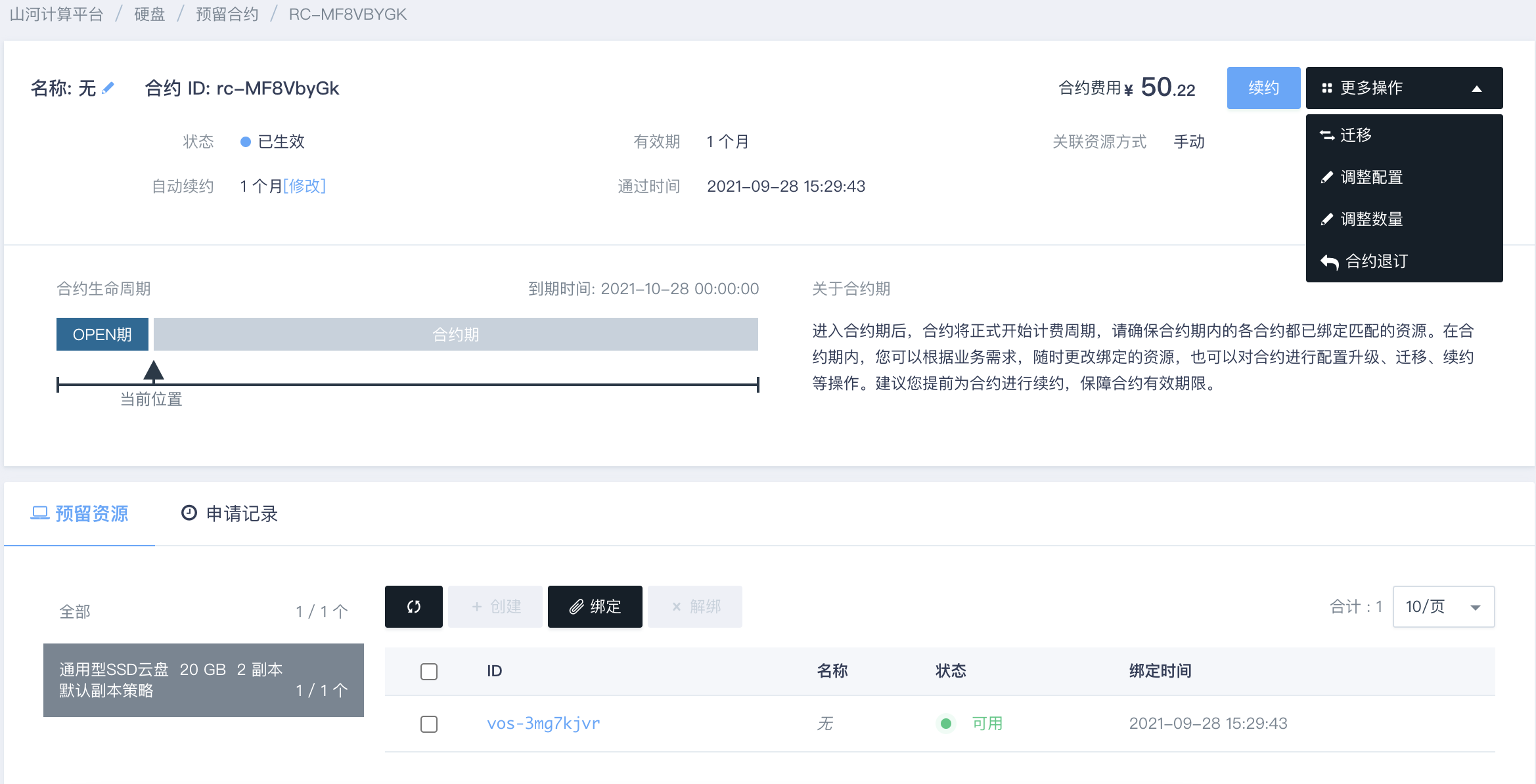The width and height of the screenshot is (1536, 784).
Task: Choose 调整配置 in the dropdown menu
Action: pyautogui.click(x=1405, y=177)
